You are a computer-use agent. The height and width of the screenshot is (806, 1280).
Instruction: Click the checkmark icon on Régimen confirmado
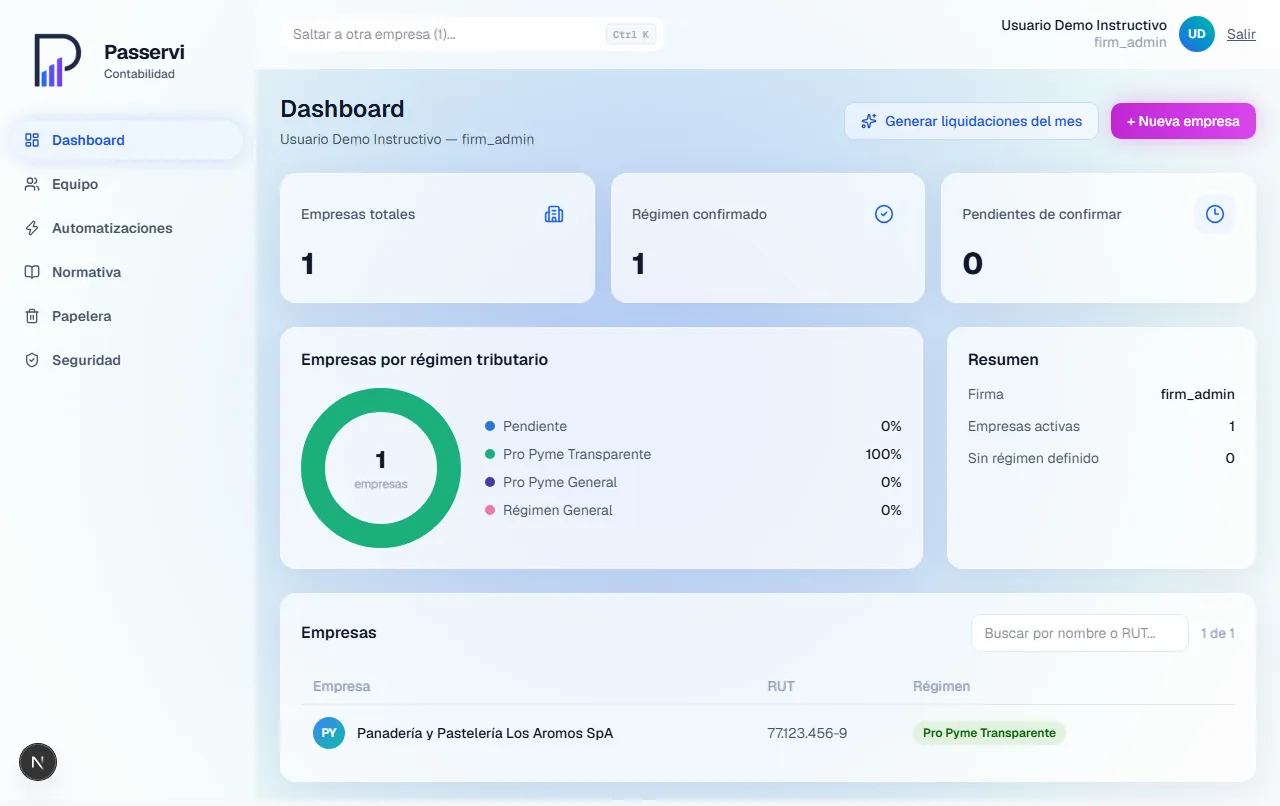(884, 214)
